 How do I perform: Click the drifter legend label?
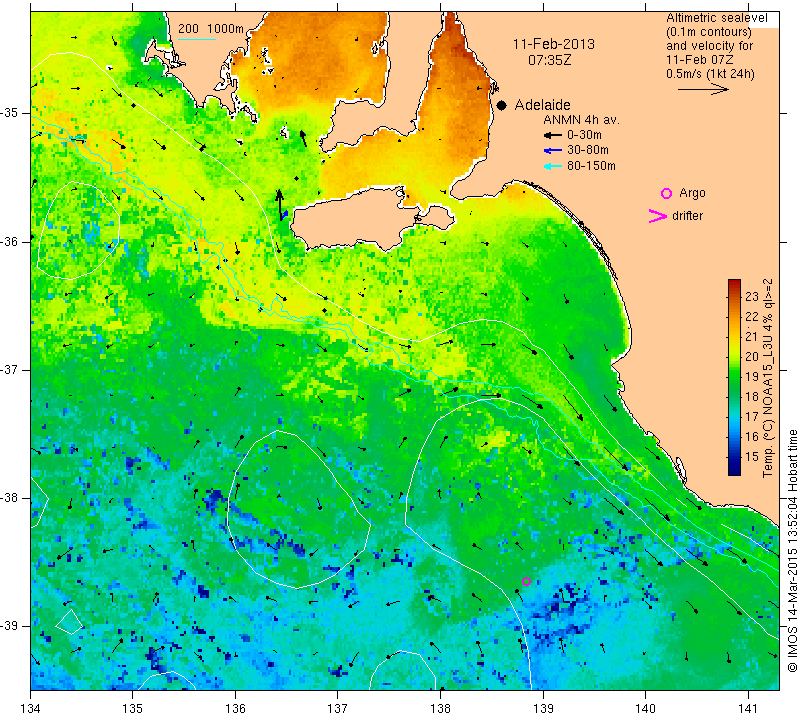[x=687, y=216]
